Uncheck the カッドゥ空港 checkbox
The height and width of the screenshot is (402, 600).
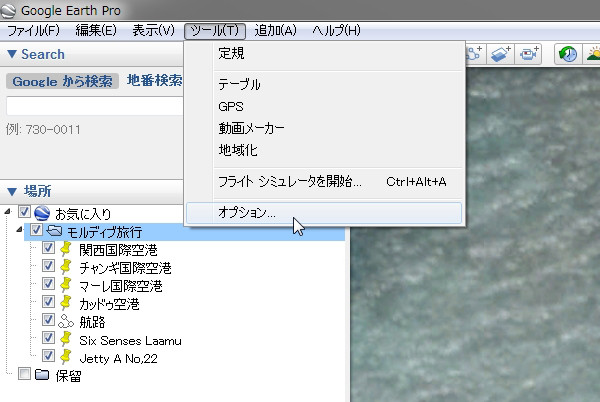pos(48,301)
